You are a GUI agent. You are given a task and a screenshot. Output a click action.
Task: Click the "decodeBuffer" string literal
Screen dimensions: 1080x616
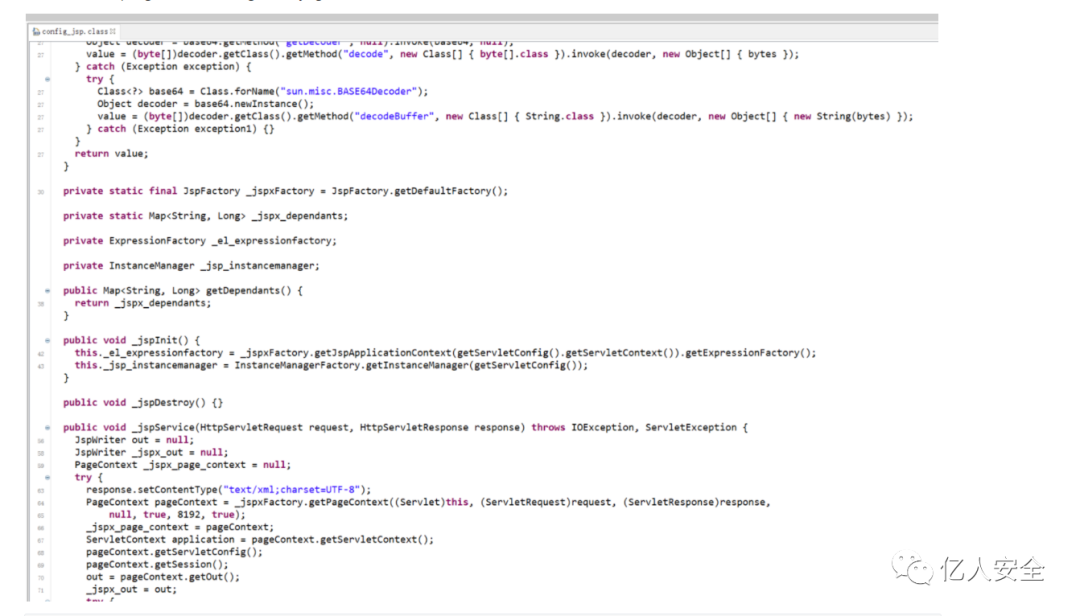coord(394,116)
